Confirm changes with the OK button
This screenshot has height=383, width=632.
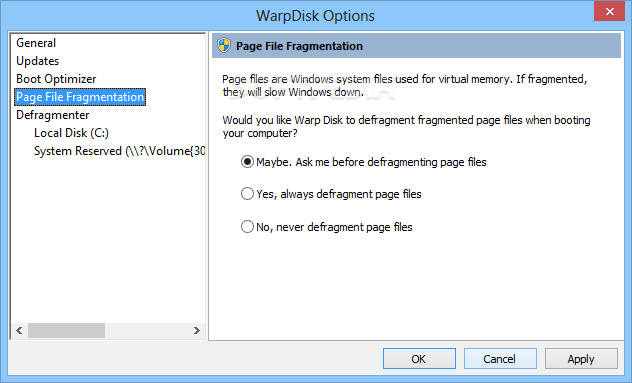(419, 358)
